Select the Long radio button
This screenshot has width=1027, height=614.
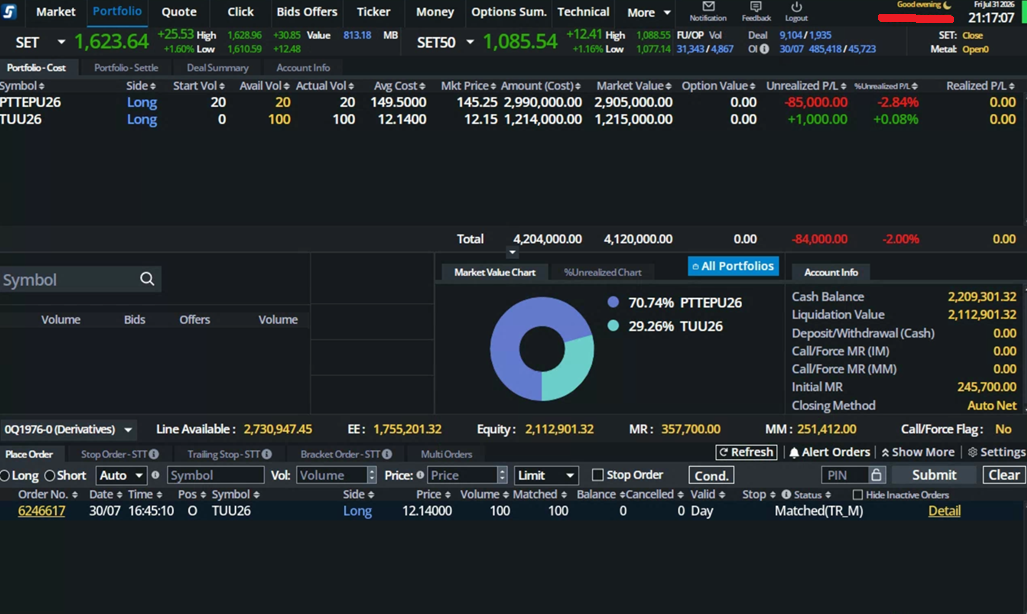[x=5, y=476]
